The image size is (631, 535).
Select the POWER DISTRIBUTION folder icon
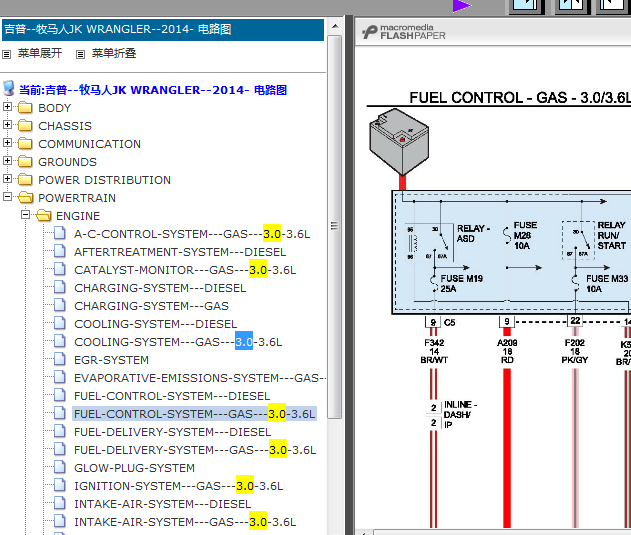25,179
